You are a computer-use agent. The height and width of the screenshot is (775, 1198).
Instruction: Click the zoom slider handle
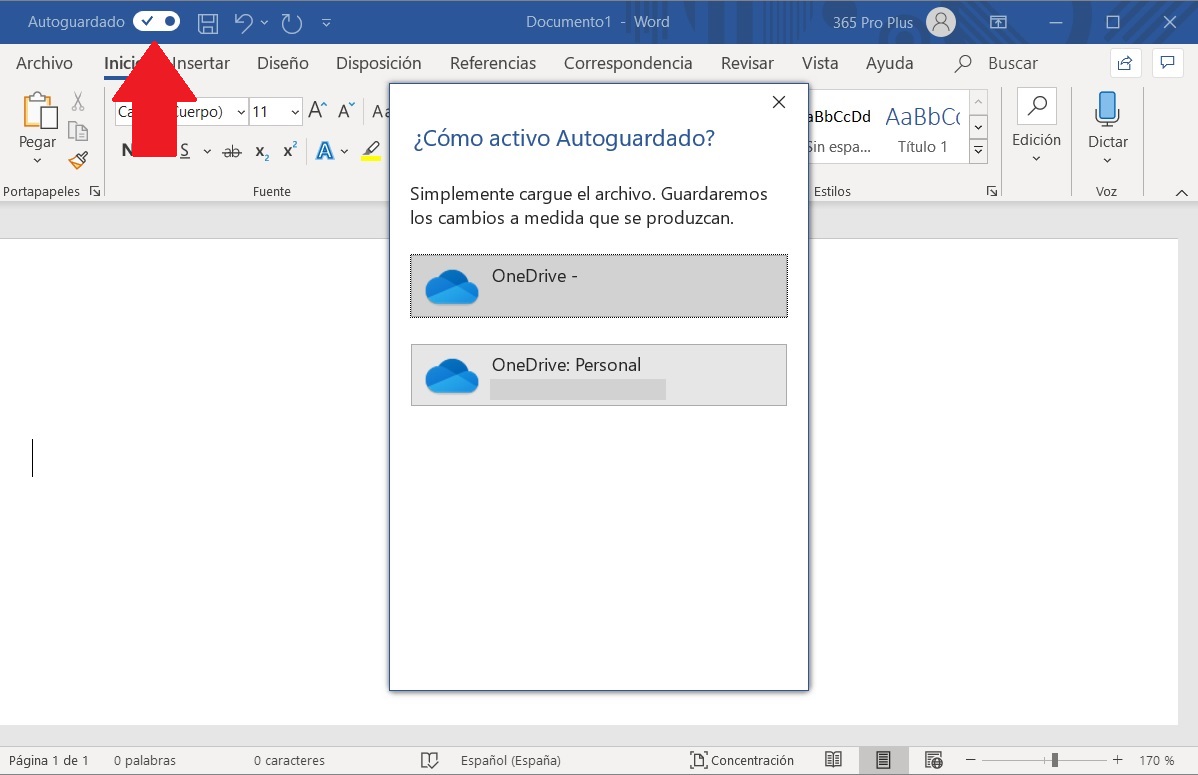[x=1054, y=760]
